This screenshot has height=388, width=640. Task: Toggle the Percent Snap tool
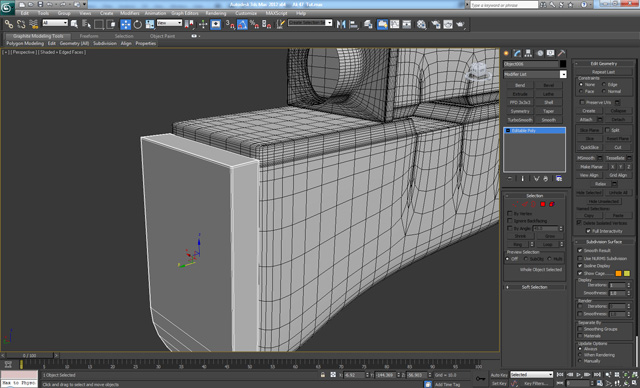click(x=254, y=24)
